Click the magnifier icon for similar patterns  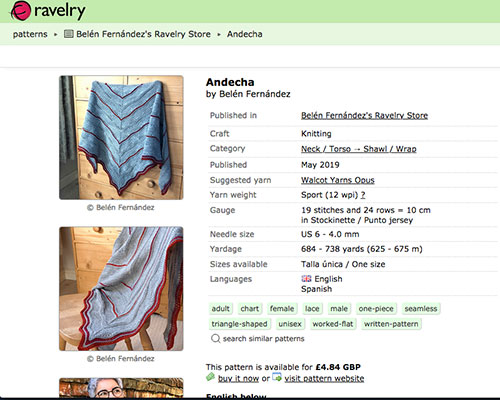pyautogui.click(x=215, y=339)
